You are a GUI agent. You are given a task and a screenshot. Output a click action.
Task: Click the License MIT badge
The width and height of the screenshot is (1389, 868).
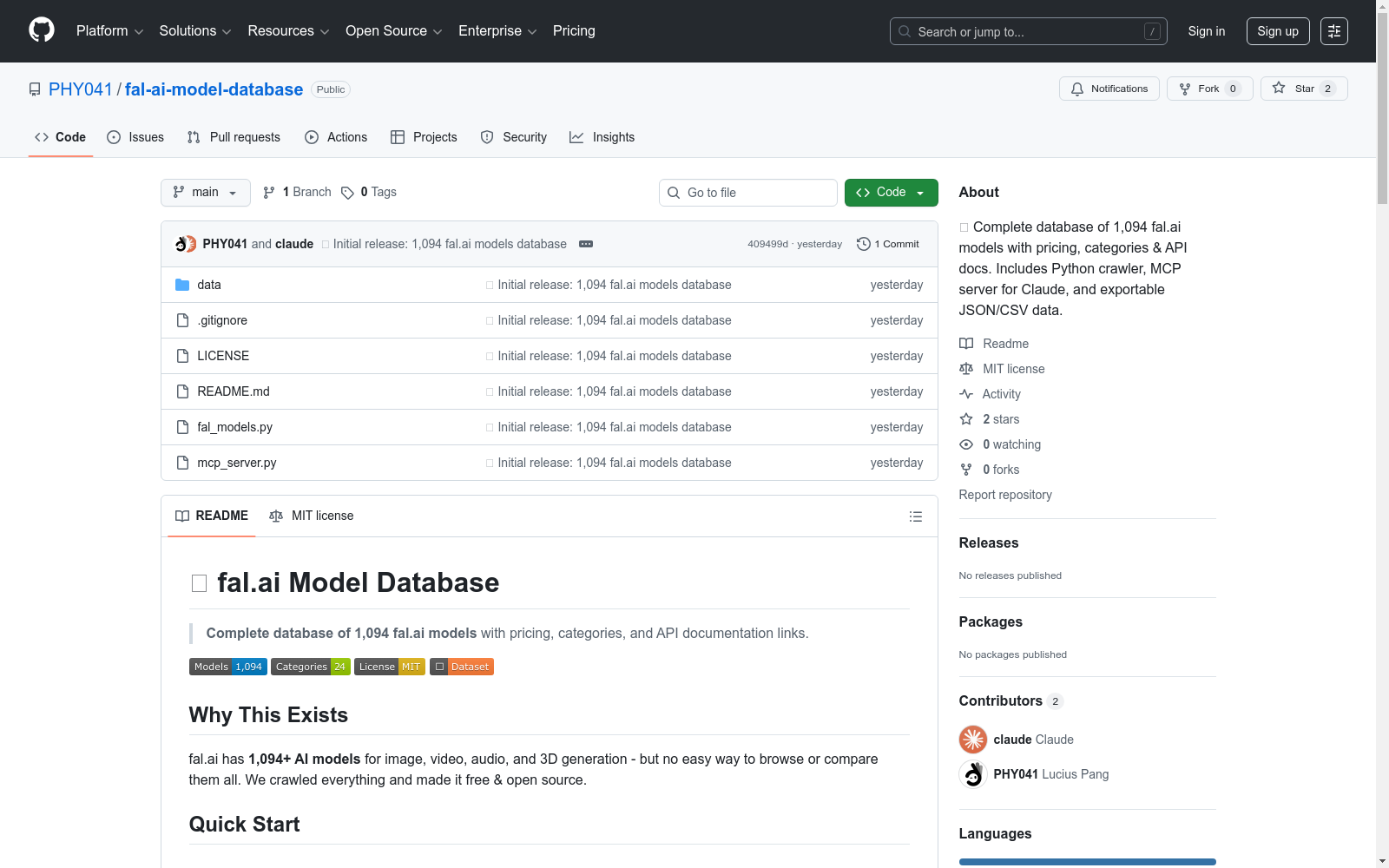pyautogui.click(x=390, y=667)
